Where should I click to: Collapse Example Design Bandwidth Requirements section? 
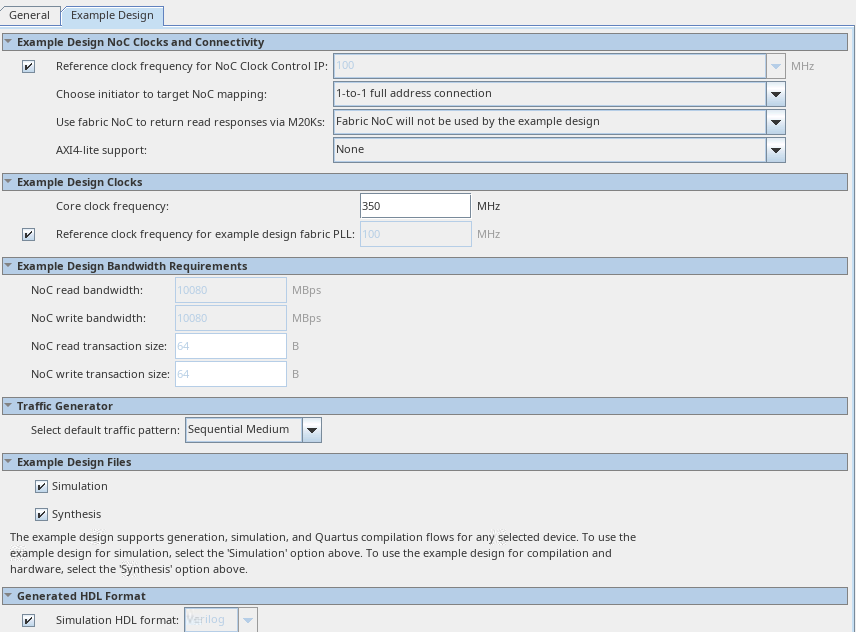(x=9, y=266)
